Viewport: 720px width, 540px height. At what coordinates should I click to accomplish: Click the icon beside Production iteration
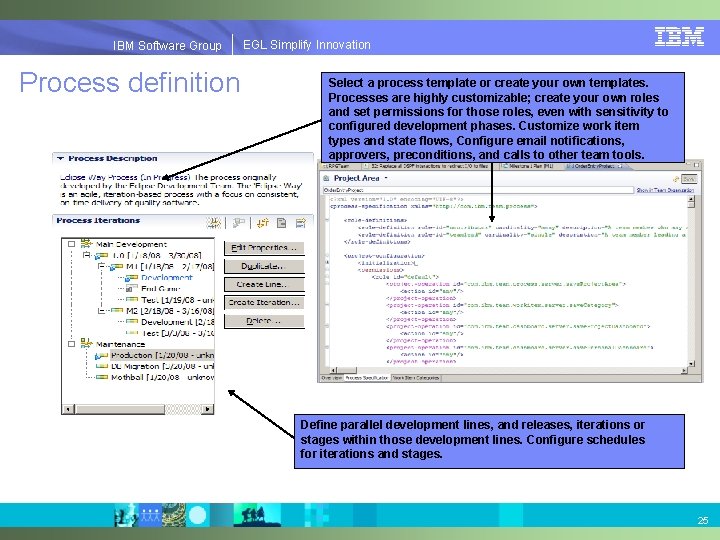101,355
